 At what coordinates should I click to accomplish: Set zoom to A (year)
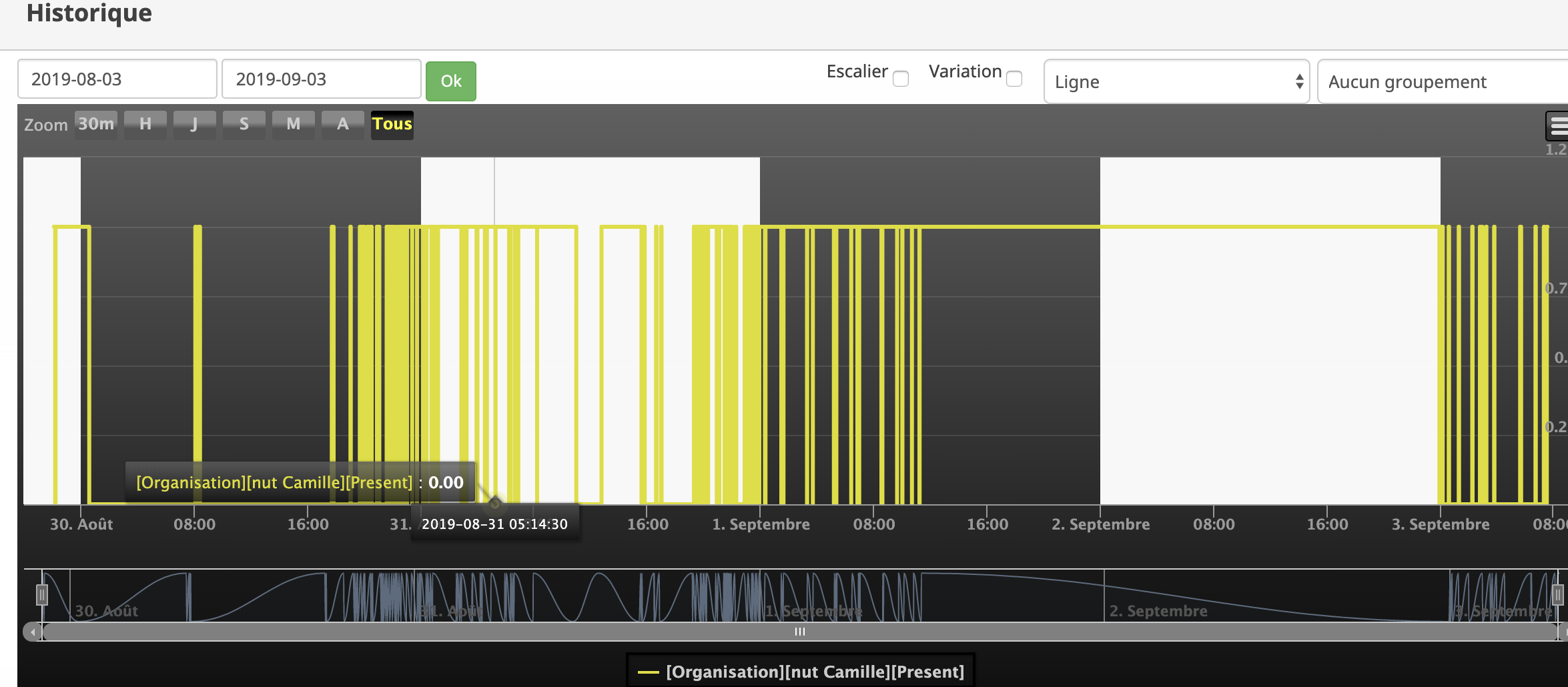tap(343, 124)
